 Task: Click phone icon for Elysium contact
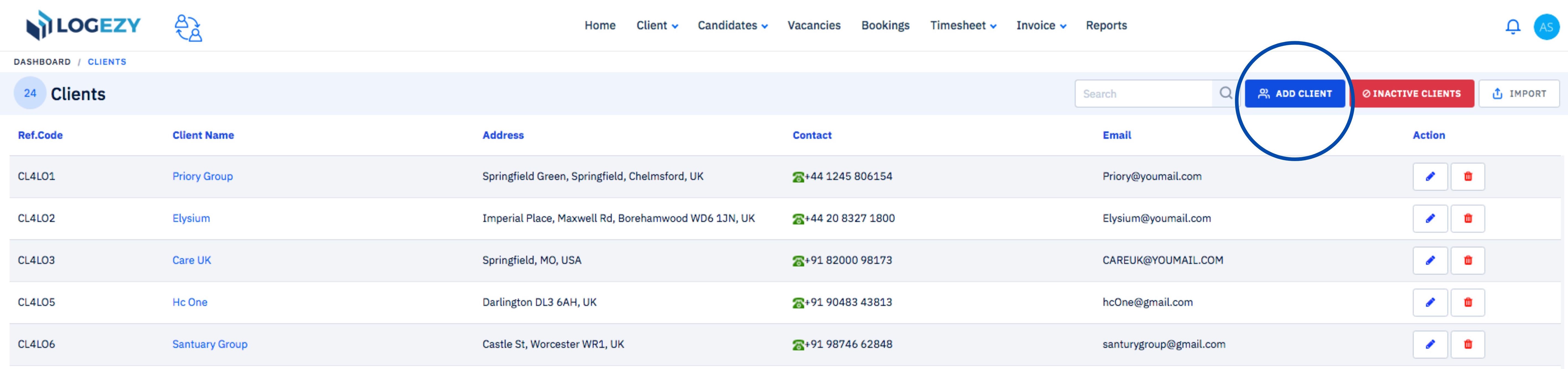coord(798,219)
